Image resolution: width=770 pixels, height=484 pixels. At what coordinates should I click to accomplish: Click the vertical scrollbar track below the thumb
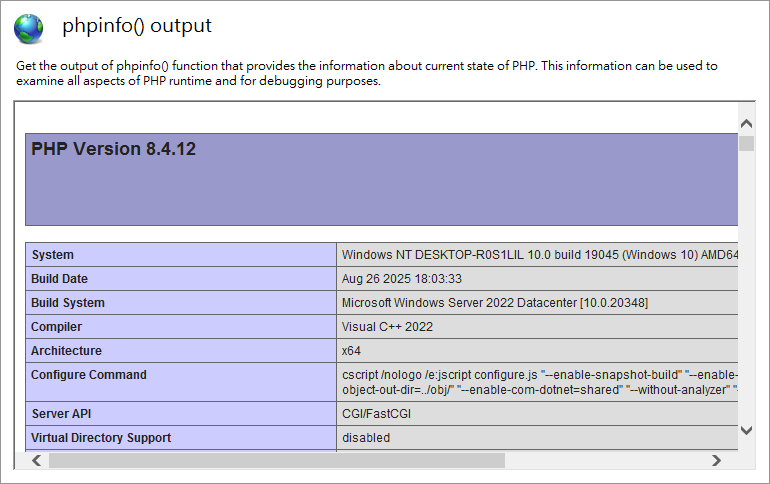[746, 300]
